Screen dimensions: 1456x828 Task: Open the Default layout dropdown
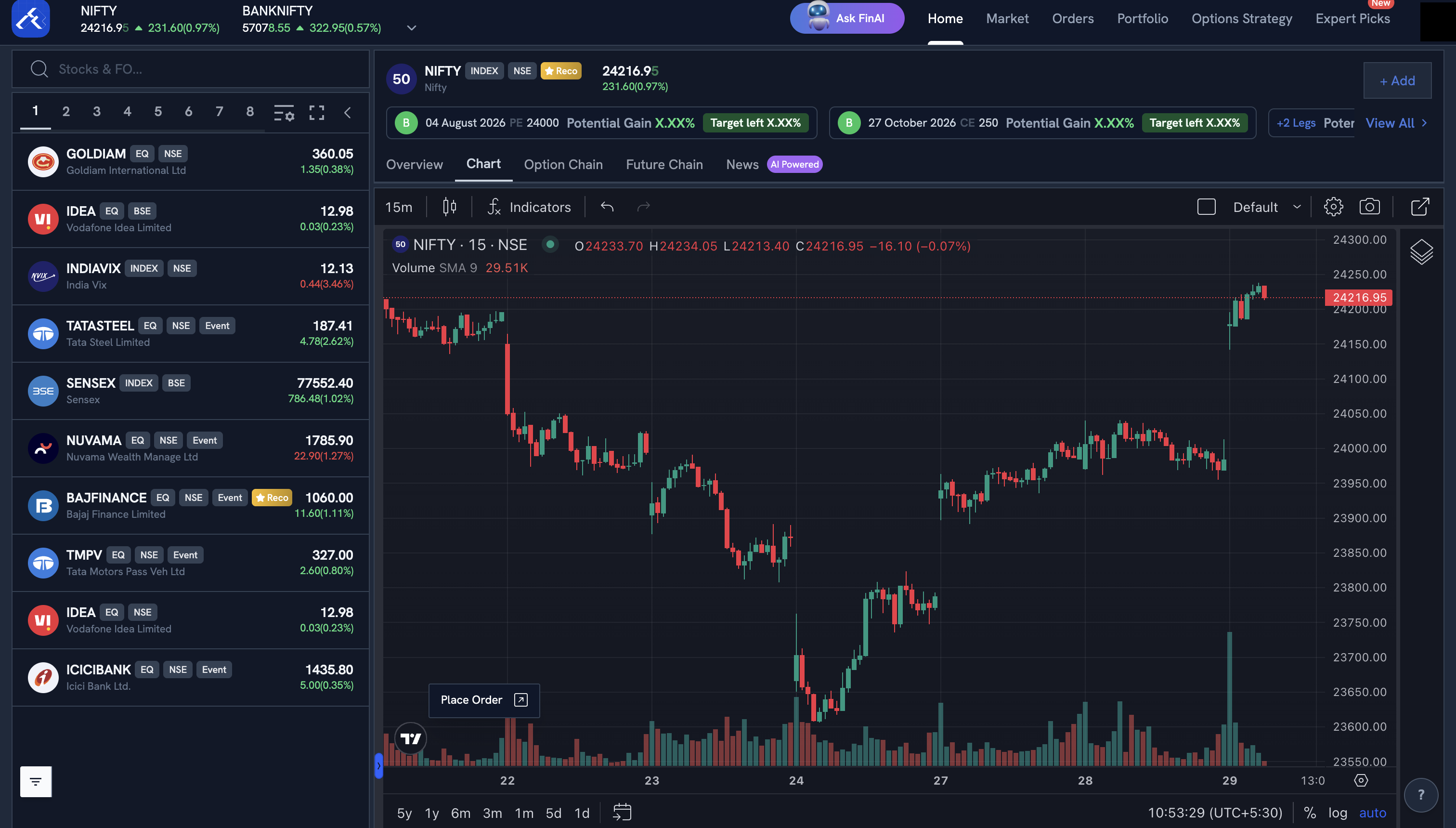(x=1267, y=207)
